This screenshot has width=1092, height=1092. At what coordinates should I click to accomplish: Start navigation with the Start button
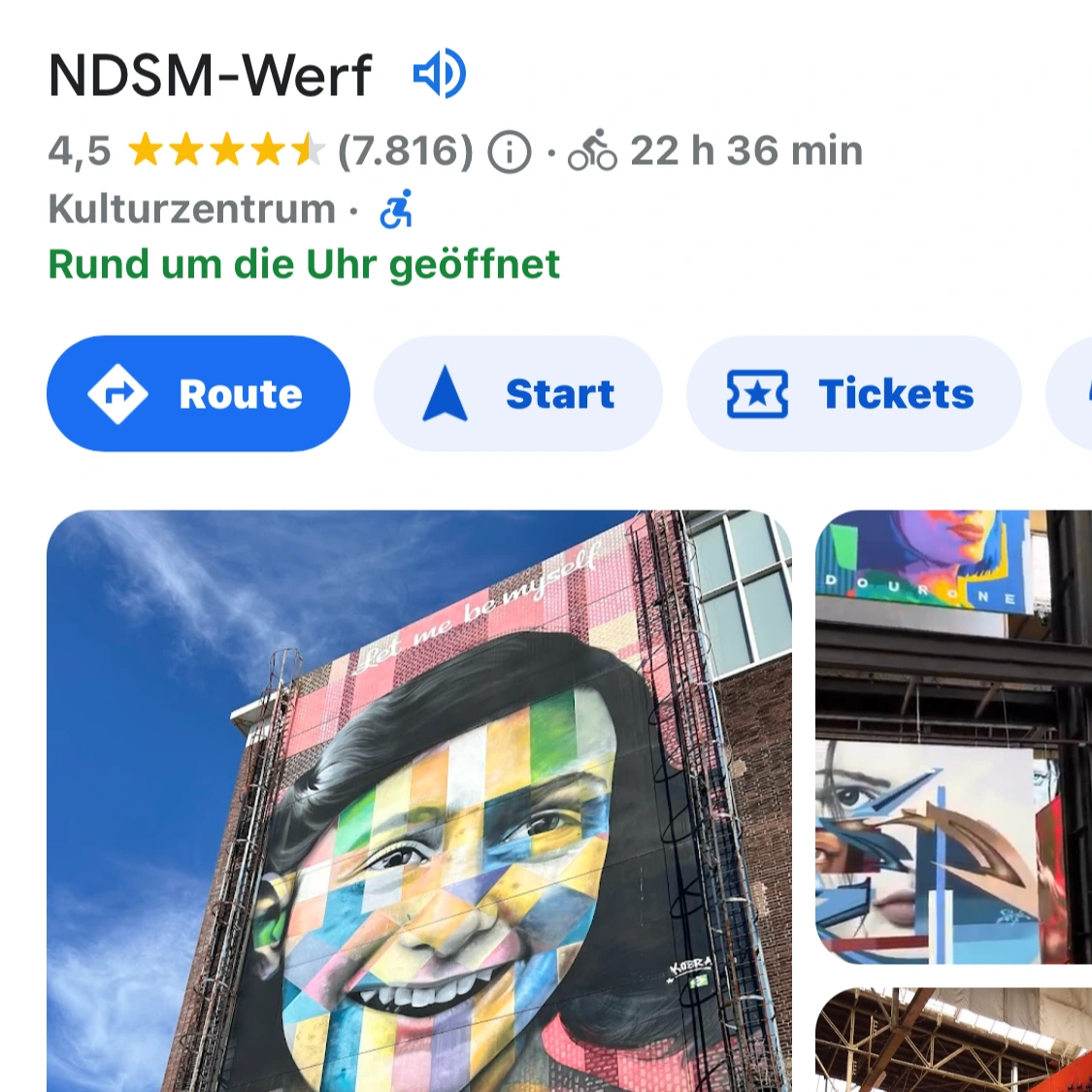tap(518, 393)
